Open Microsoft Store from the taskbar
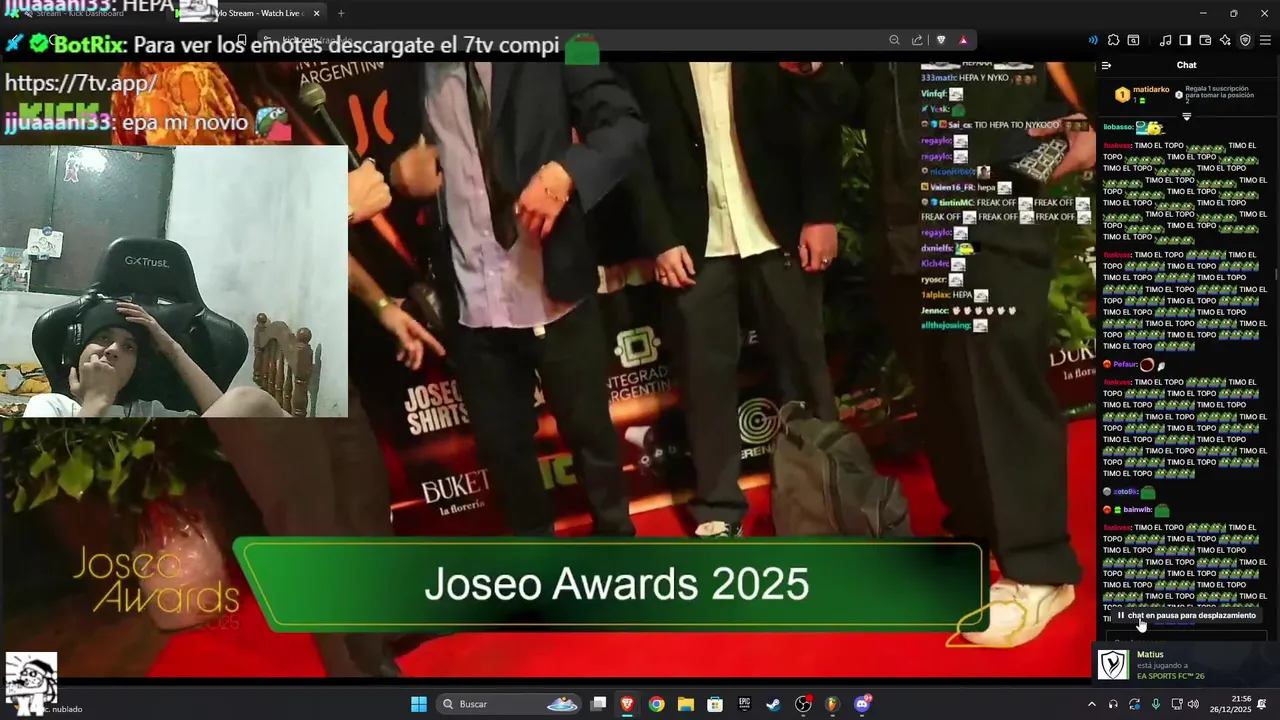 click(715, 704)
